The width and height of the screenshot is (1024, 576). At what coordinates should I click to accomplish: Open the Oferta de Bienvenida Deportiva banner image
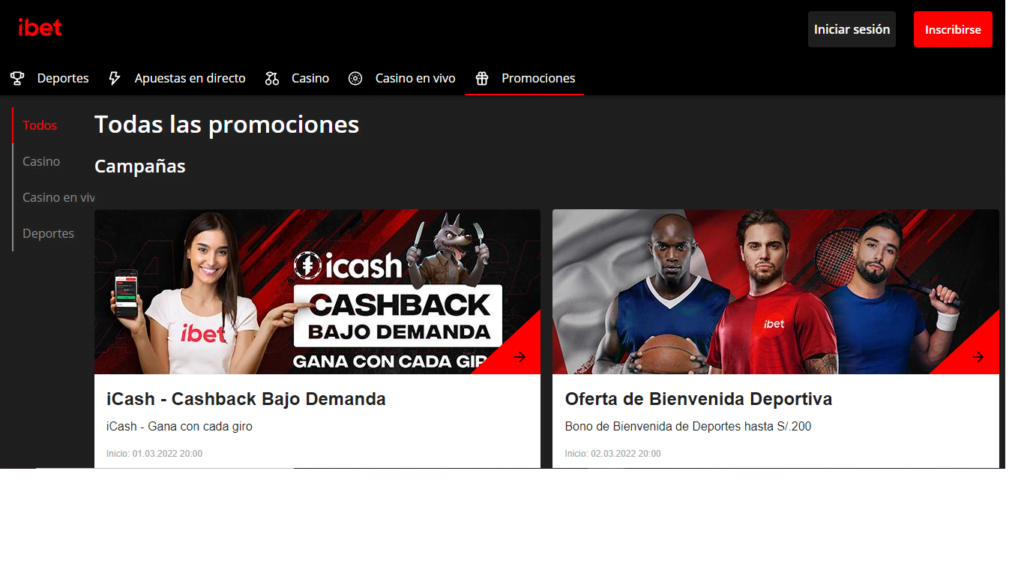(x=775, y=292)
